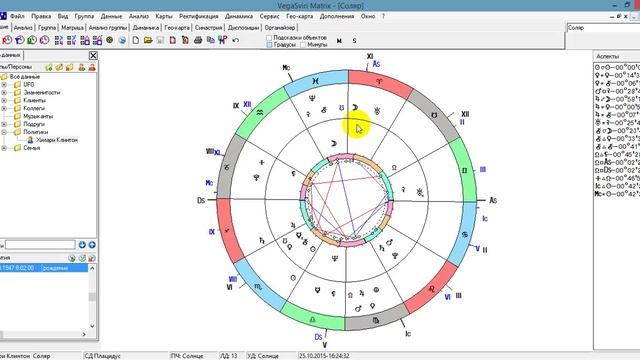Click the red clock chart icon in toolbar
The width and height of the screenshot is (640, 360).
click(x=7, y=40)
